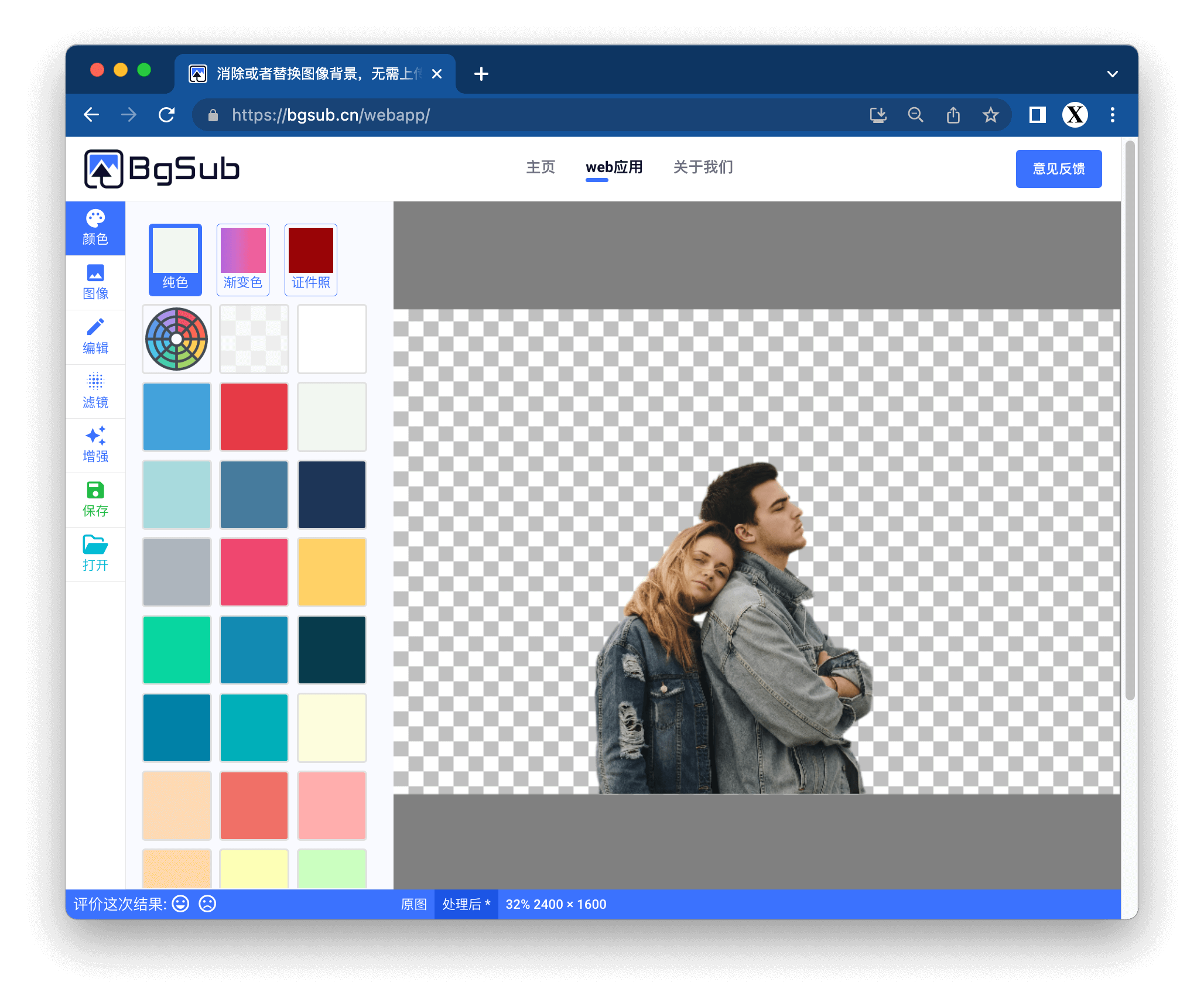Select the 渐变色 (Gradient) background option

tap(243, 257)
